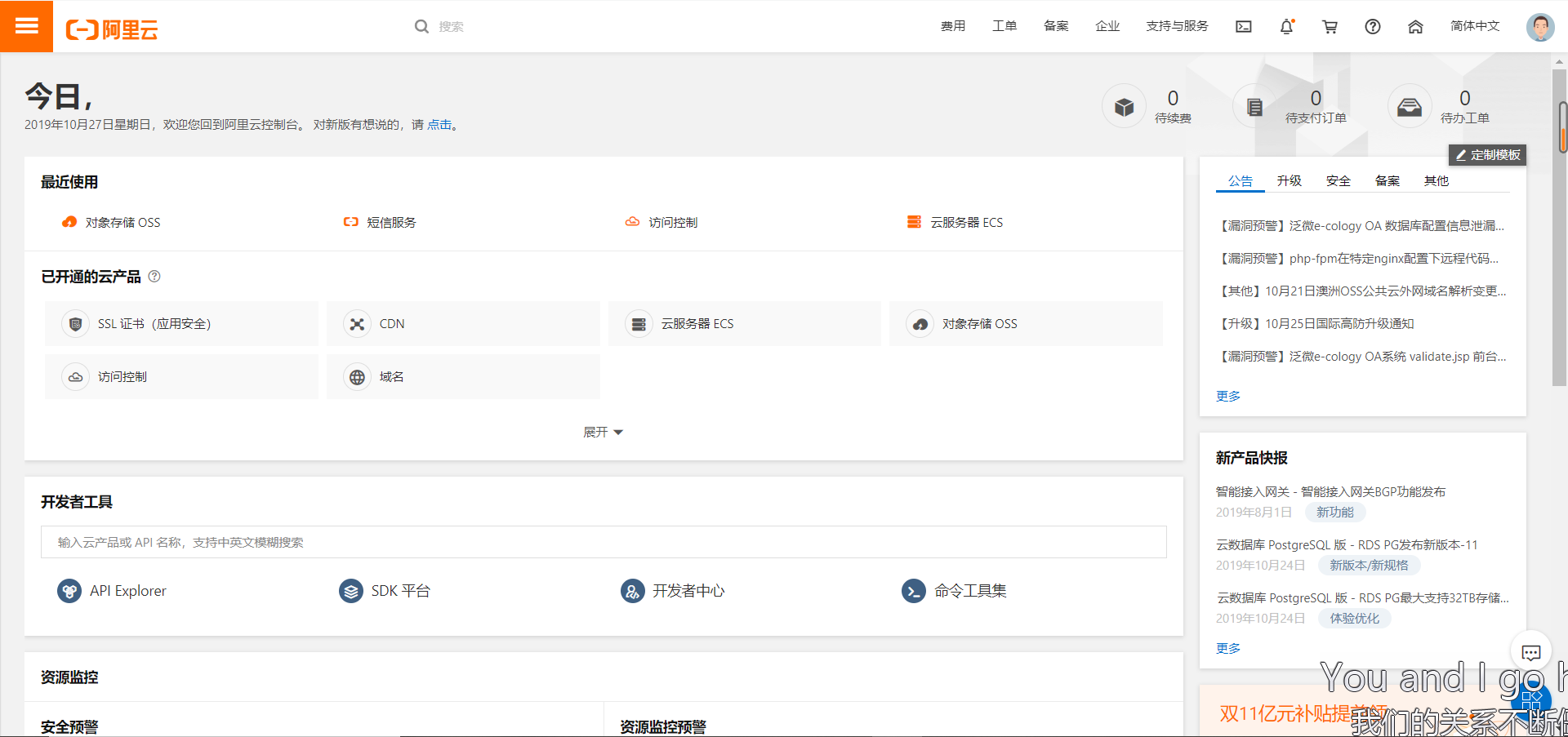Screen dimensions: 1568x737
Task: Open the 企业 menu
Action: coord(1107,26)
